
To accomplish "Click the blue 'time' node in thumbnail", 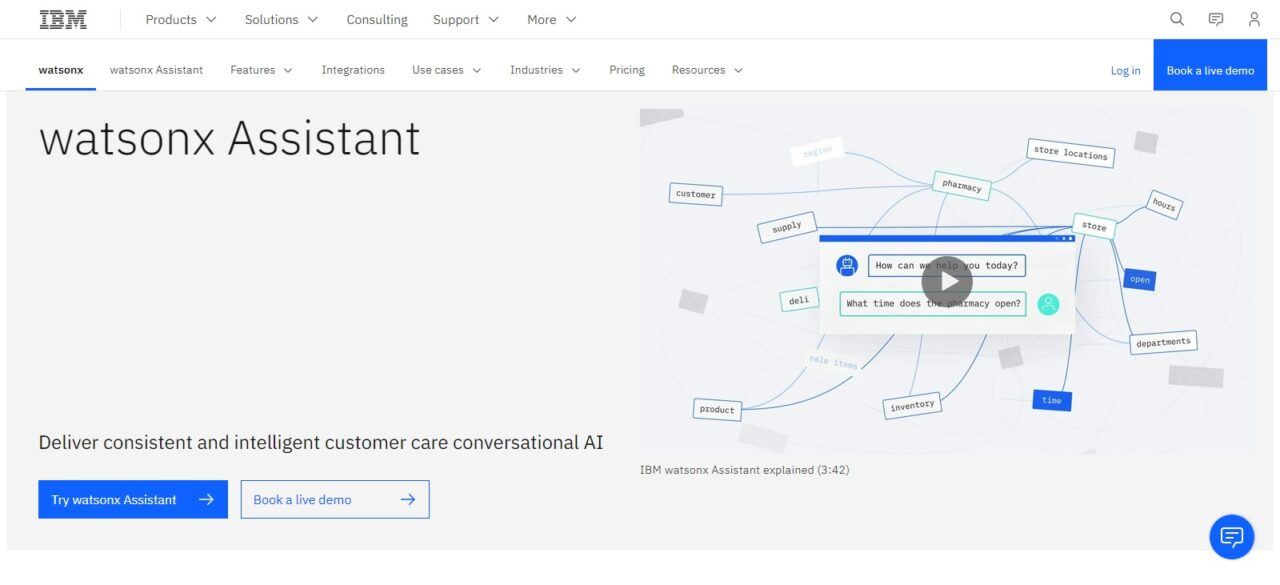I will point(1052,401).
